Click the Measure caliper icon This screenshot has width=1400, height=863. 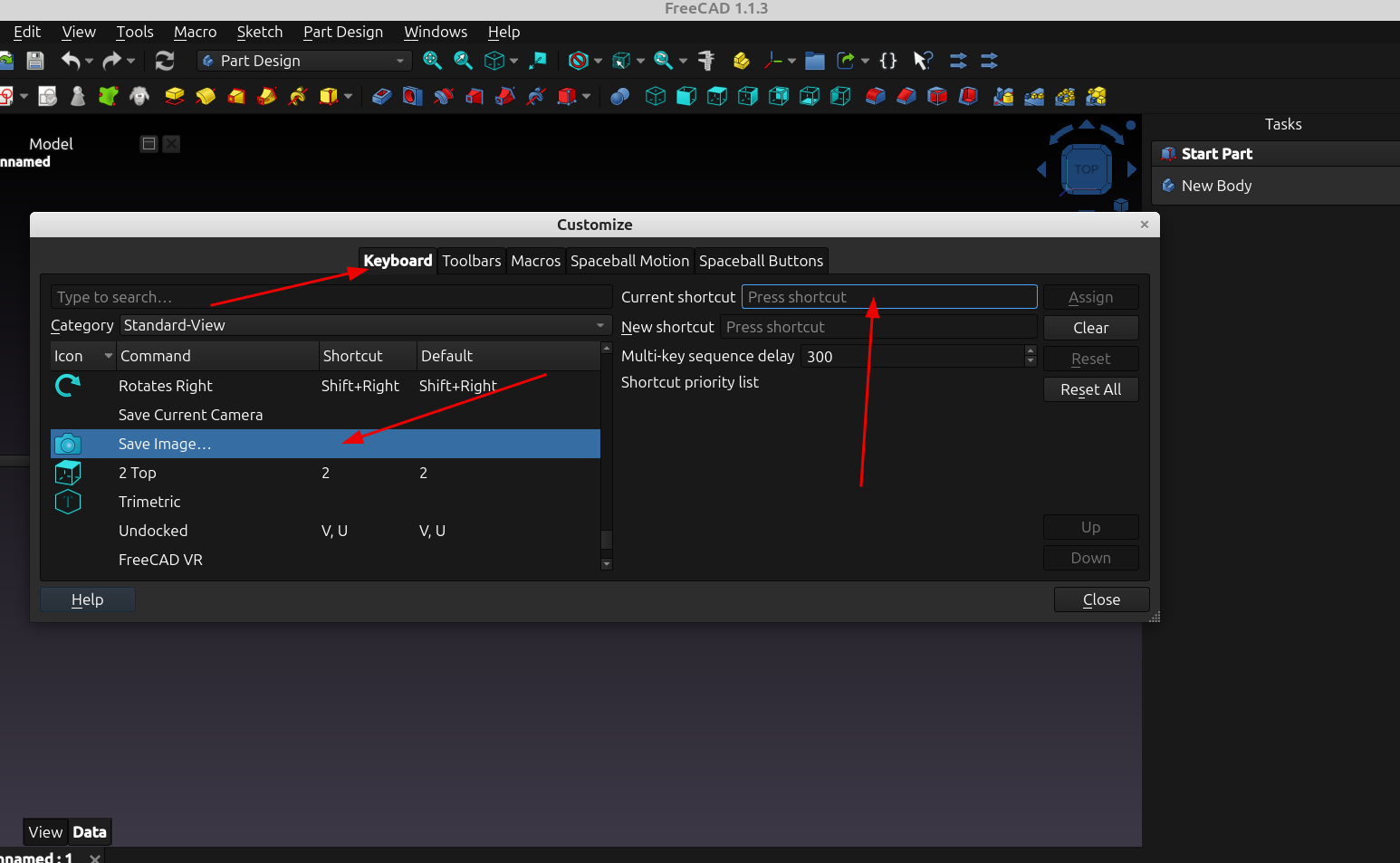706,61
